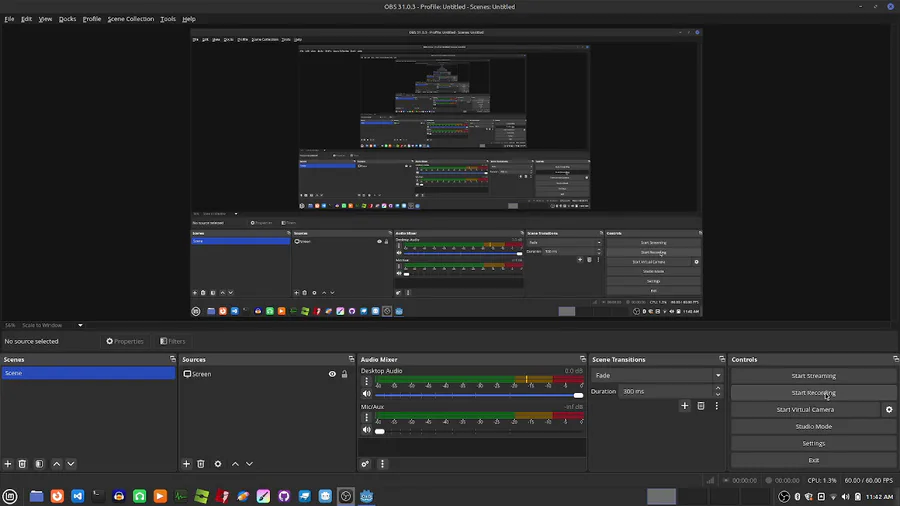This screenshot has height=506, width=900.
Task: Move the scene down with the arrow
Action: point(71,464)
